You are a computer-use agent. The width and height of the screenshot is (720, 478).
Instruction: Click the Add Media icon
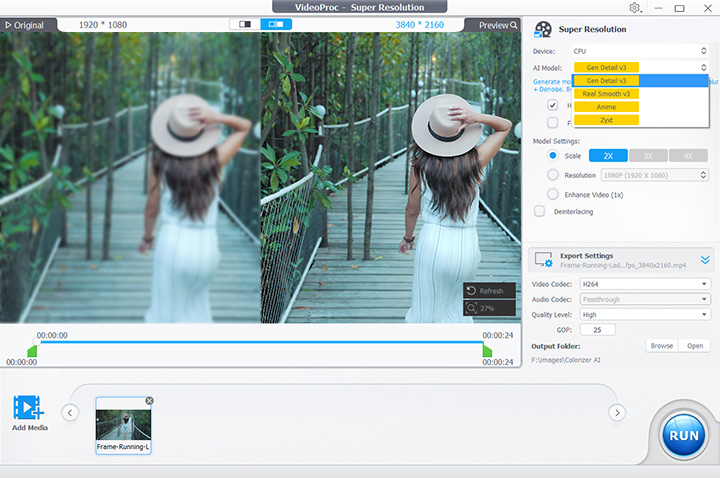coord(28,408)
